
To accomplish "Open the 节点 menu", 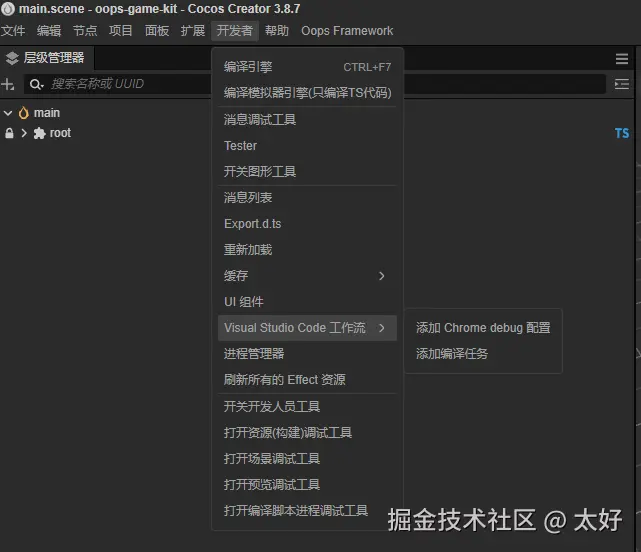I will (x=85, y=31).
